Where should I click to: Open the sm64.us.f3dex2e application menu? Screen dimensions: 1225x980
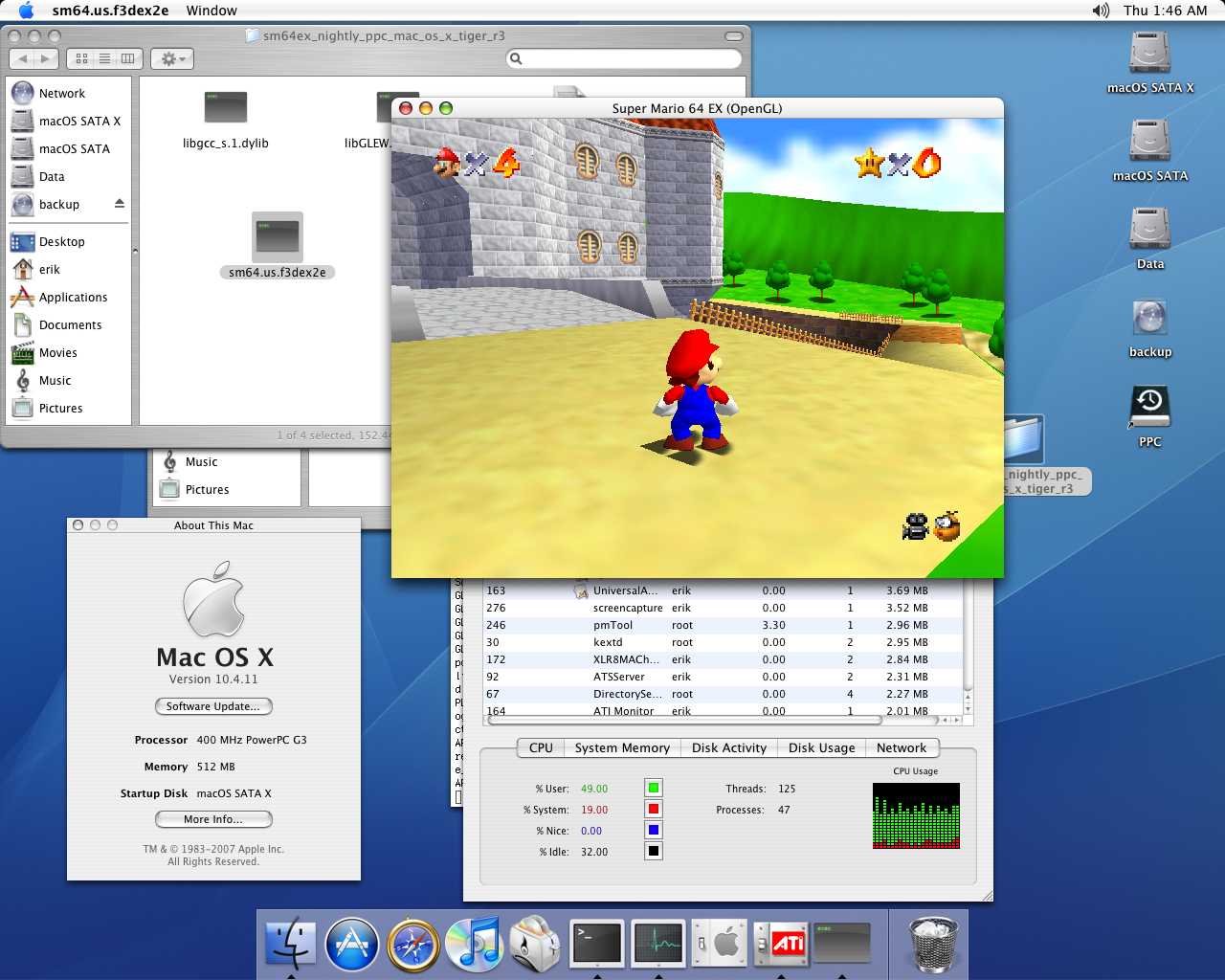pos(110,11)
